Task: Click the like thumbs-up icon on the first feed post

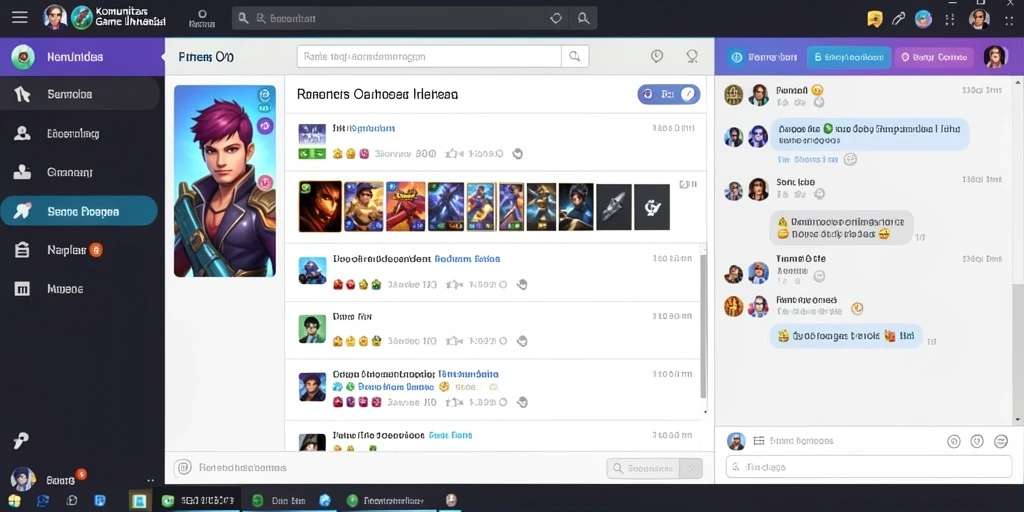Action: point(451,154)
